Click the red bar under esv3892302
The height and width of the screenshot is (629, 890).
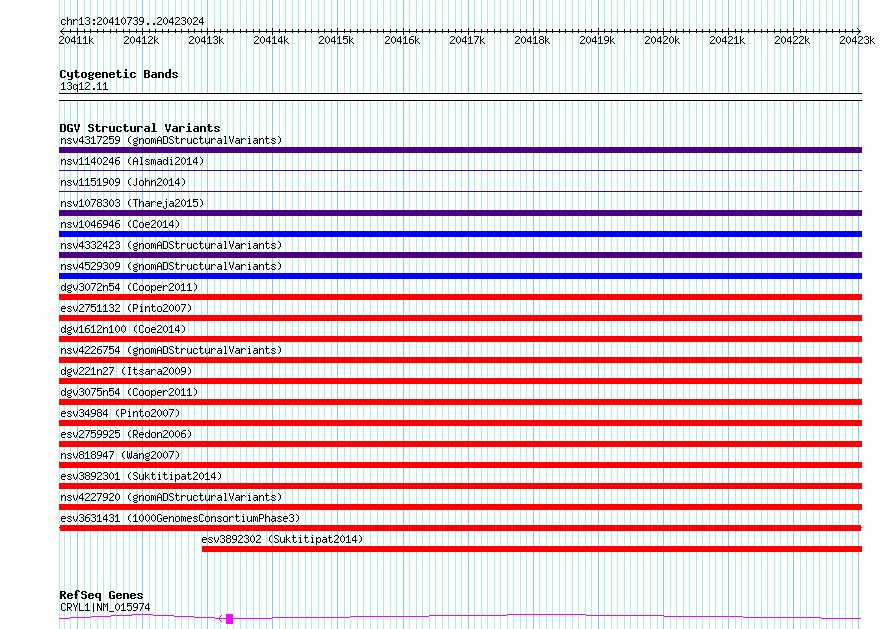532,549
